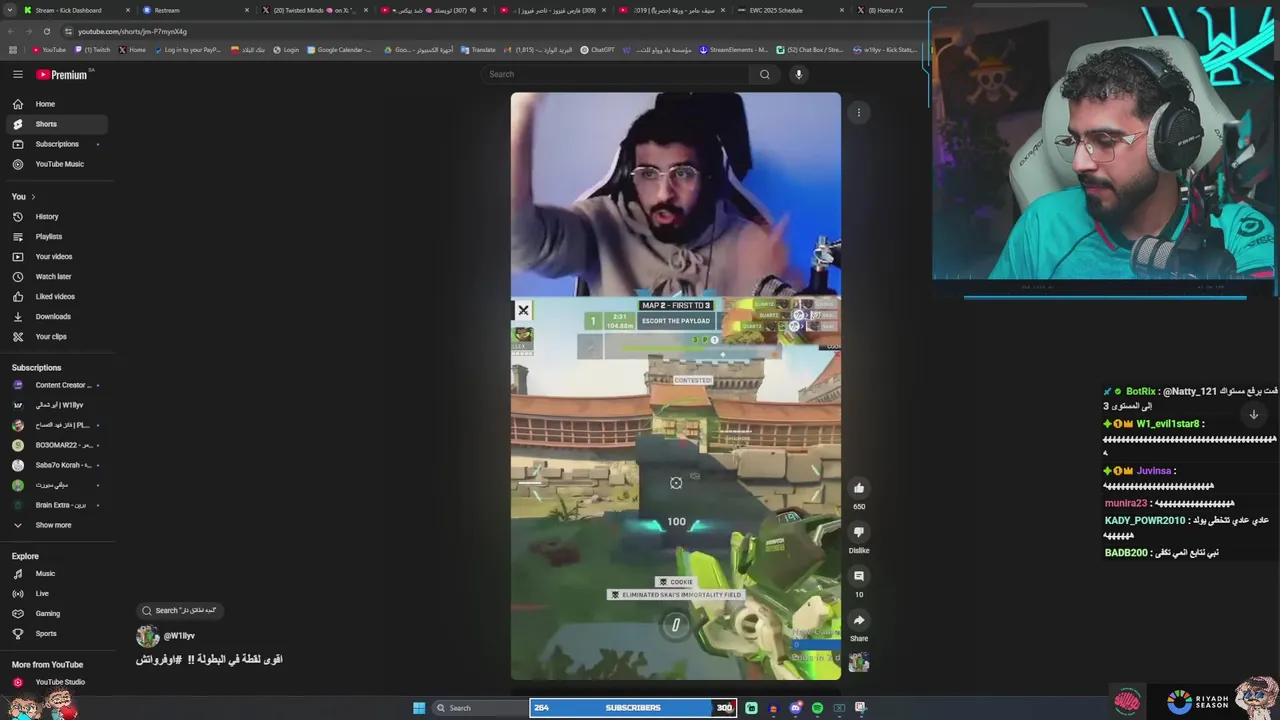Click the Short video player

pyautogui.click(x=676, y=386)
